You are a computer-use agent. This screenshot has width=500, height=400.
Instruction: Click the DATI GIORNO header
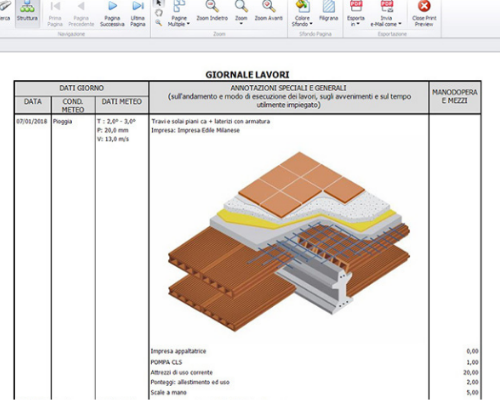(82, 88)
